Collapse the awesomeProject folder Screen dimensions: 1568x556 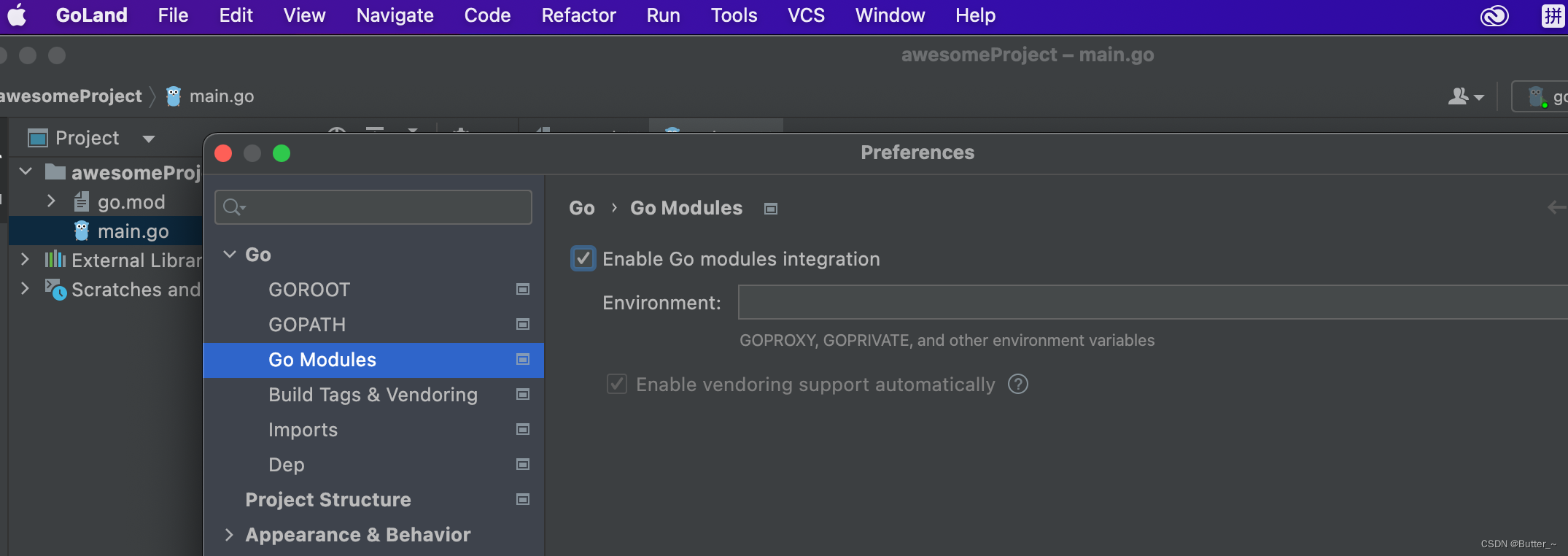(x=26, y=172)
